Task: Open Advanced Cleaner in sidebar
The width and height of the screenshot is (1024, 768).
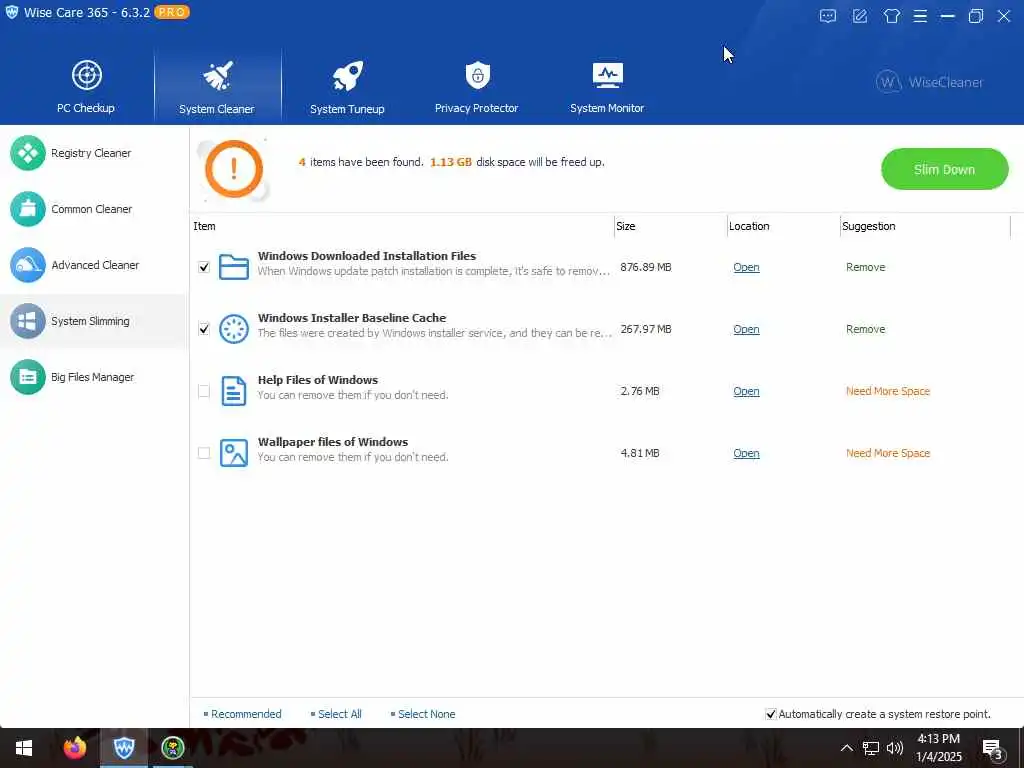Action: click(x=94, y=265)
